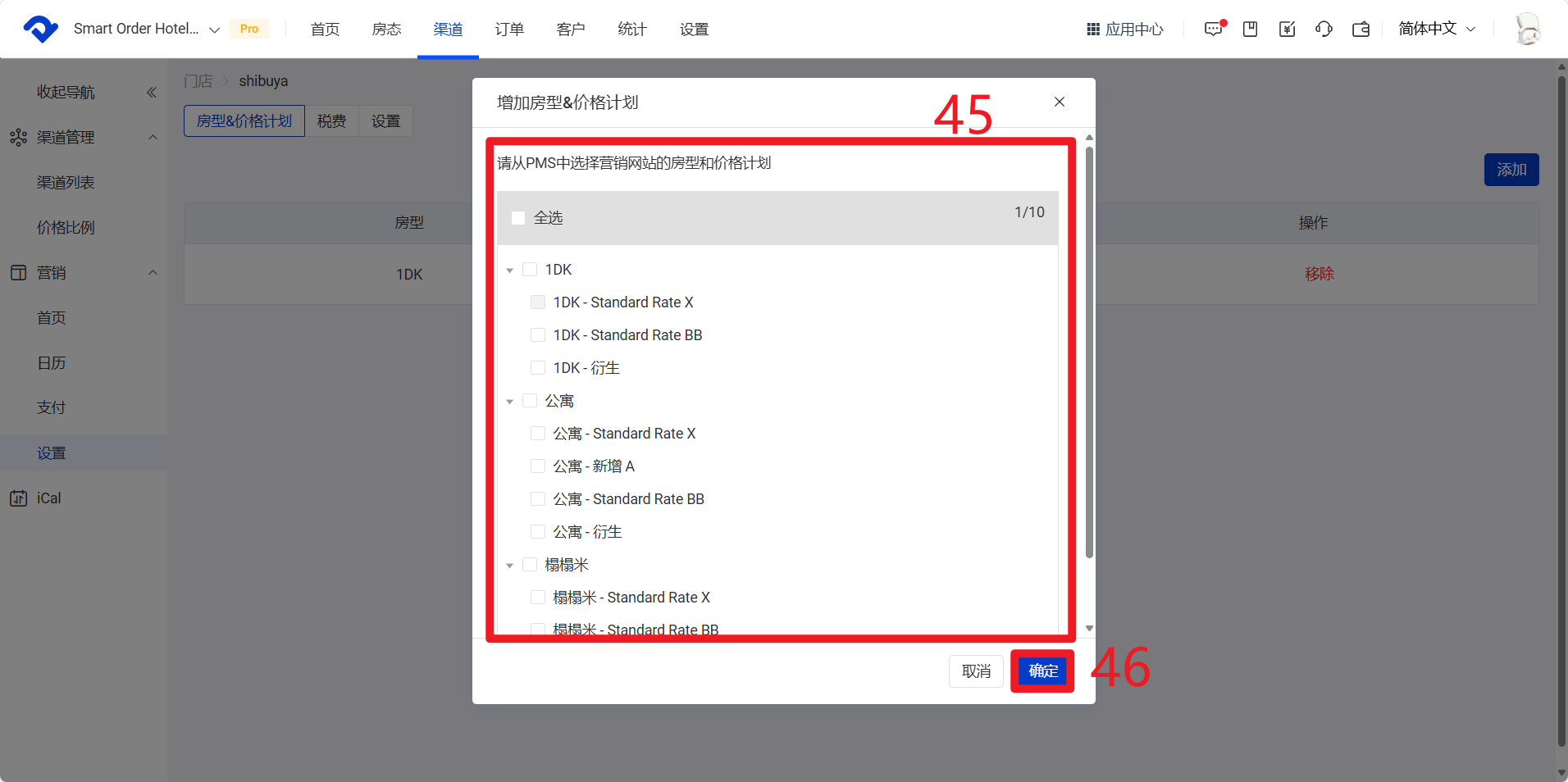Viewport: 1568px width, 782px height.
Task: Click the dialog's vertical scrollbar
Action: 1089,352
